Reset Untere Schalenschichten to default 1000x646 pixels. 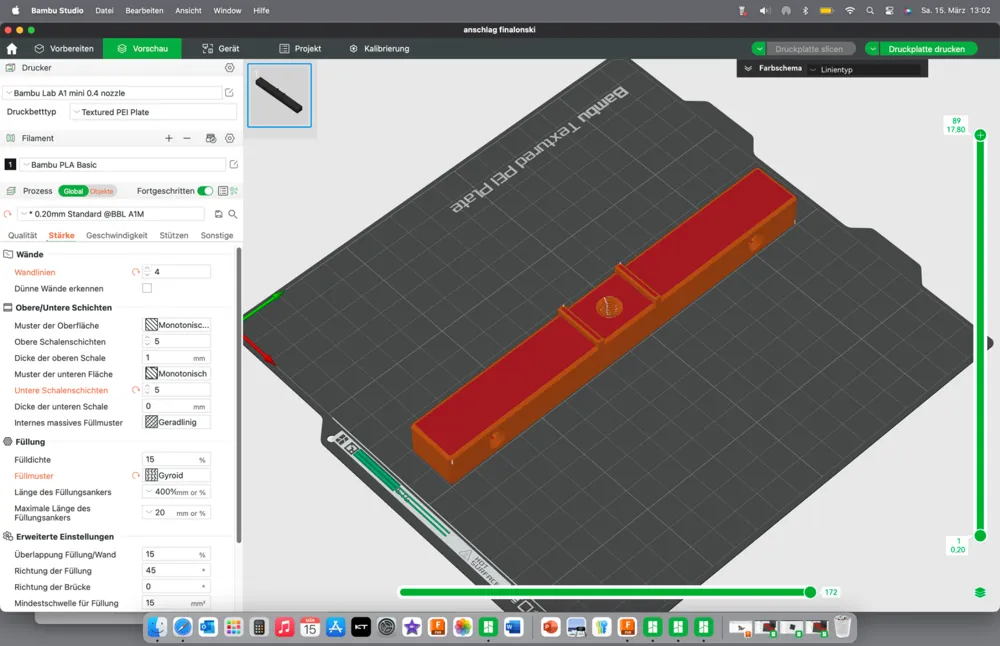(135, 390)
